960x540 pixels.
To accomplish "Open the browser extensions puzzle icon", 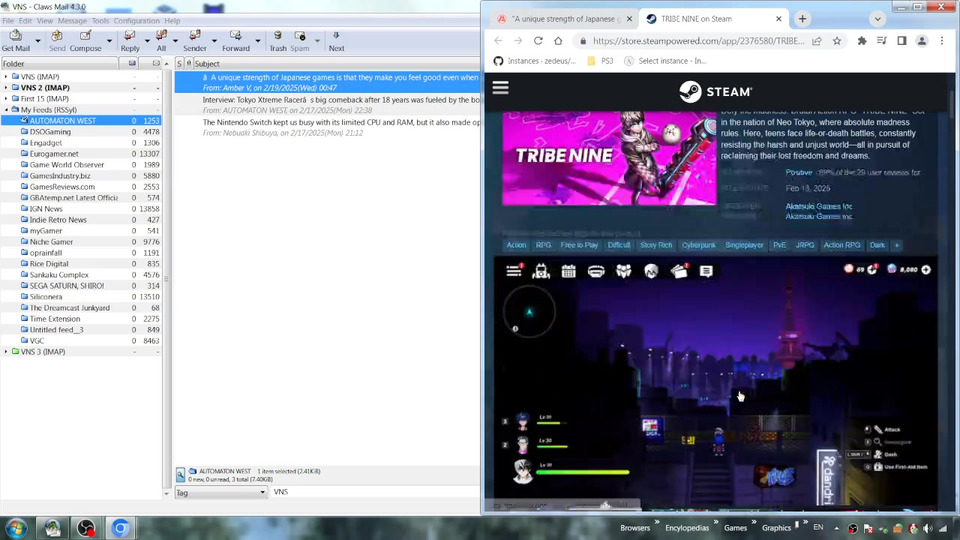I will (862, 41).
